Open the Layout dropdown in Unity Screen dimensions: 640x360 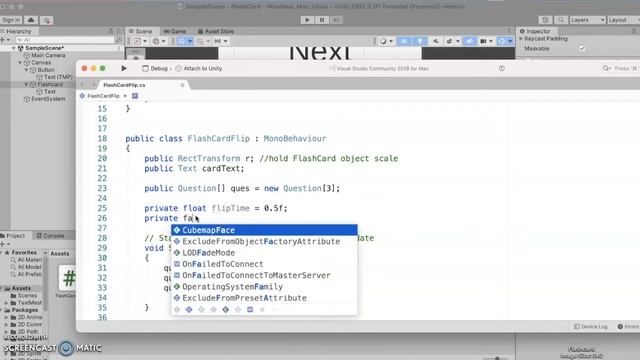[623, 20]
